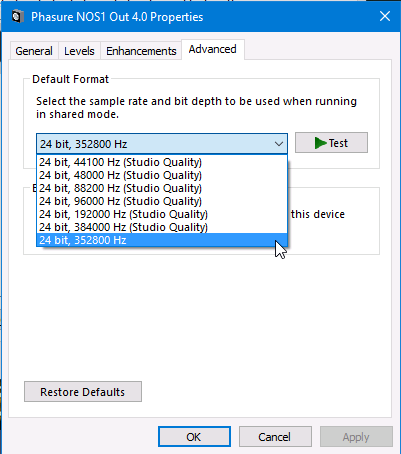Click Restore Defaults
This screenshot has width=401, height=454.
(83, 392)
